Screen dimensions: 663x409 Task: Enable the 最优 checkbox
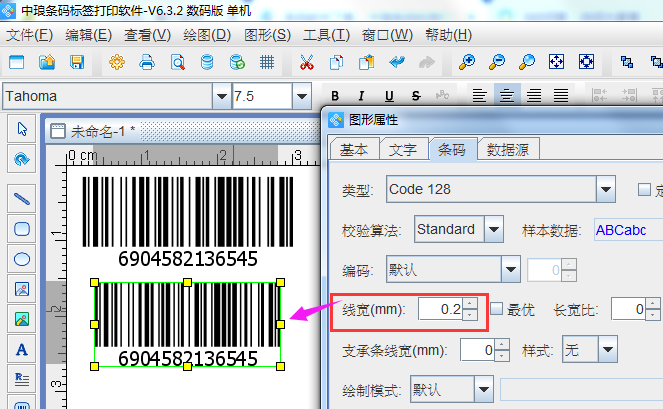pos(496,310)
